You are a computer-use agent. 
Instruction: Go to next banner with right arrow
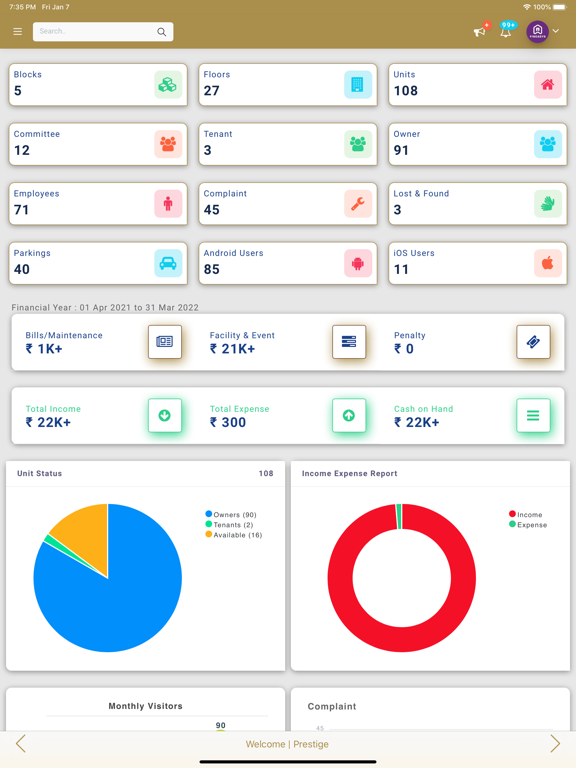[555, 744]
